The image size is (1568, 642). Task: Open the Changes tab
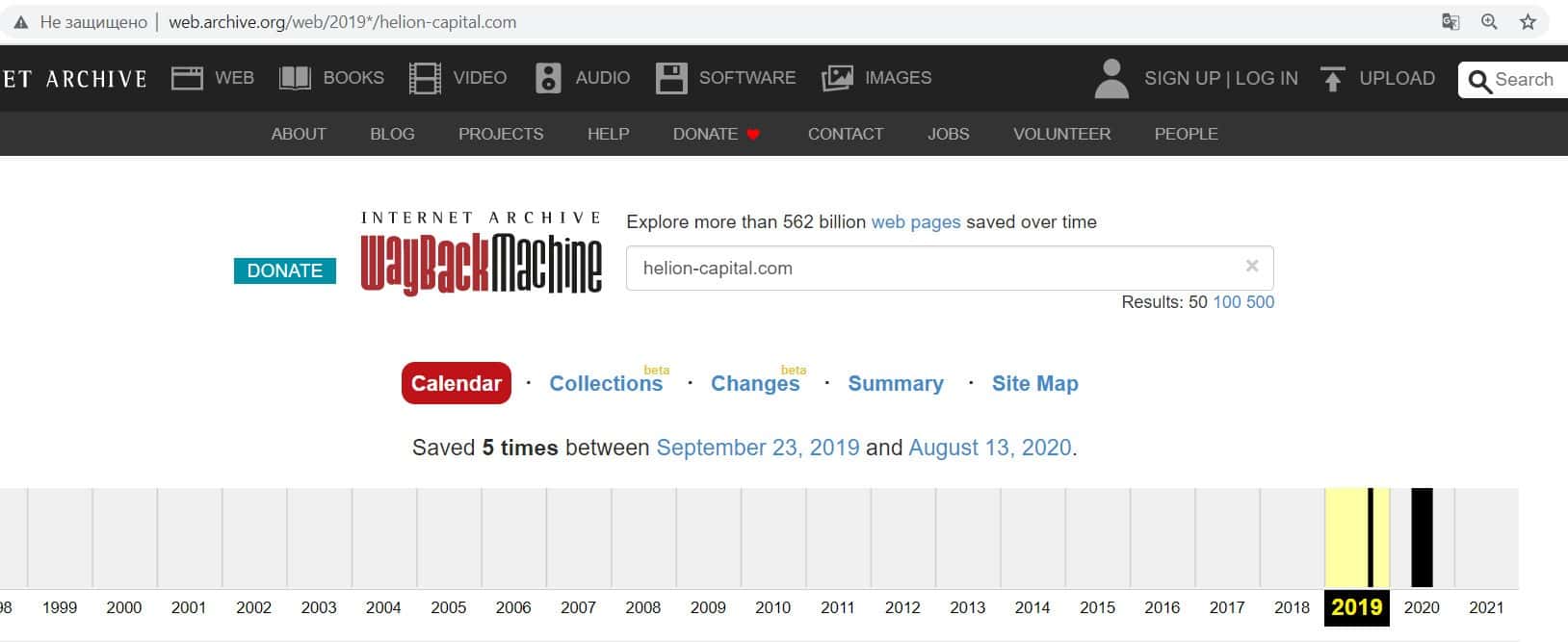755,383
